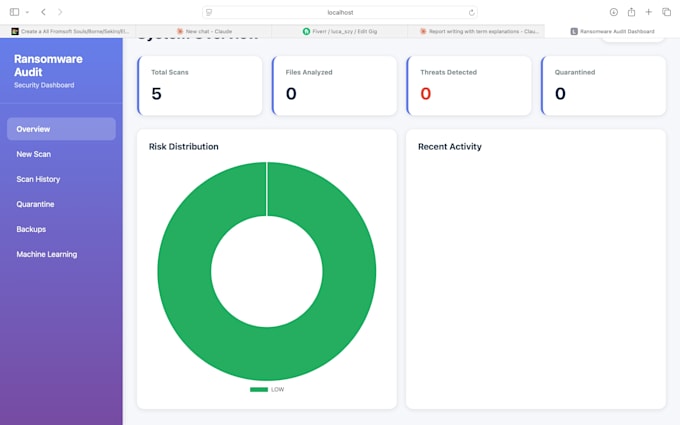
Task: Select Overview in the sidebar
Action: [x=61, y=129]
